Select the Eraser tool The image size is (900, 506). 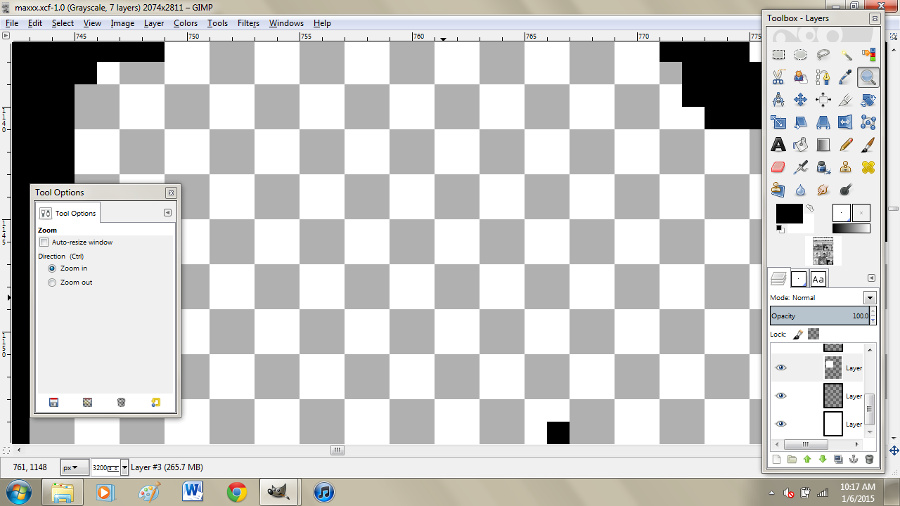(x=778, y=166)
